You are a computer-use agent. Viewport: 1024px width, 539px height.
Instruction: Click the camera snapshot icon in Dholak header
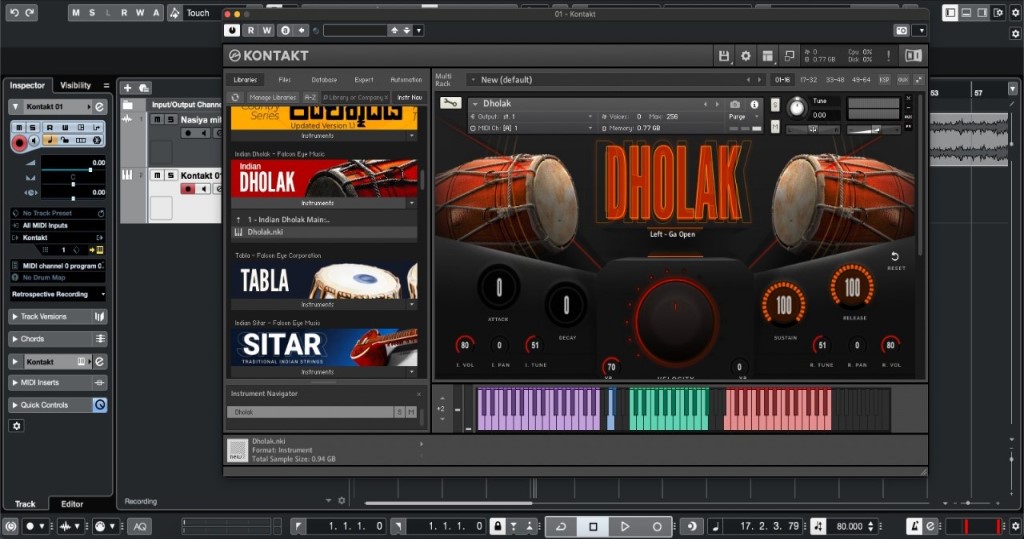click(735, 104)
